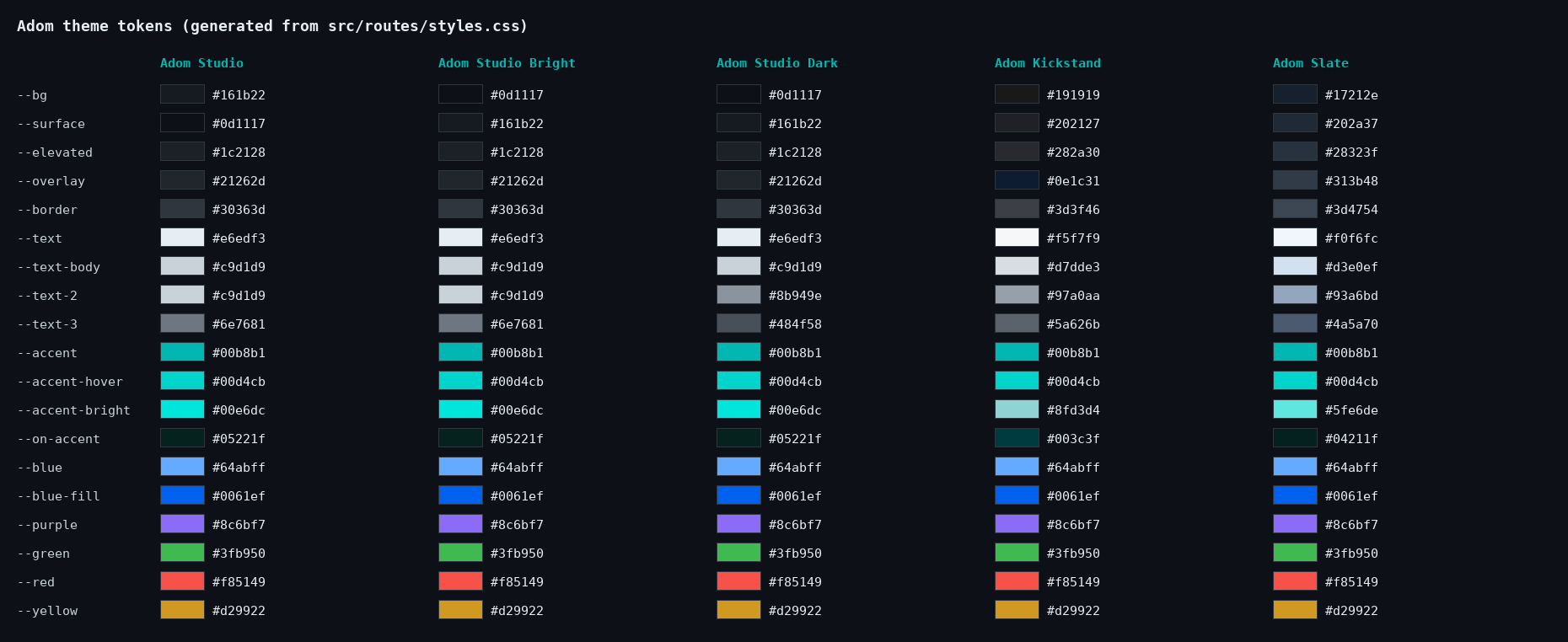
Task: Select the Adom Studio Dark --blue-fill swatch
Action: point(738,495)
